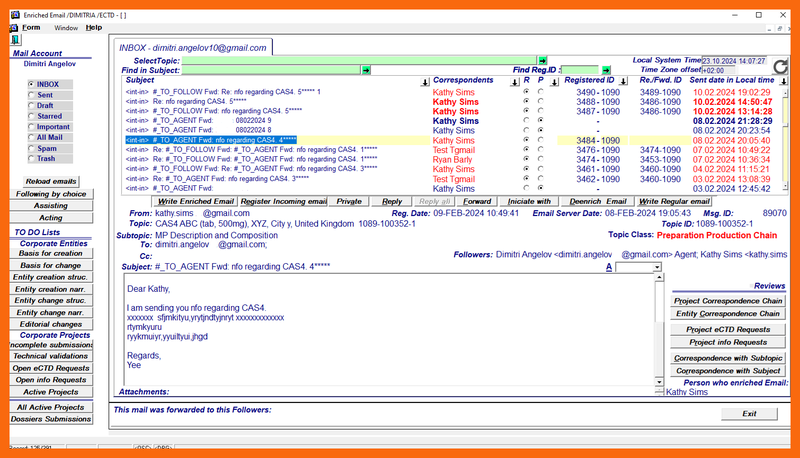Click Project Correspondence Chain button
Screen dimensions: 800x458
coord(728,300)
